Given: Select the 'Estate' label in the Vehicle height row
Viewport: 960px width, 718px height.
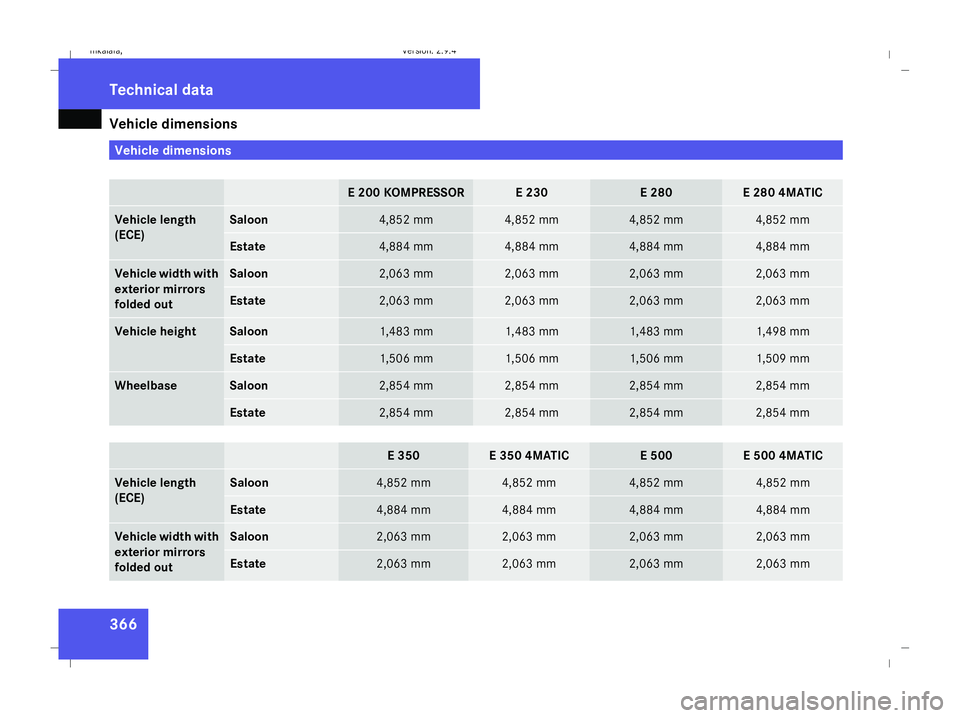Looking at the screenshot, I should (x=247, y=358).
